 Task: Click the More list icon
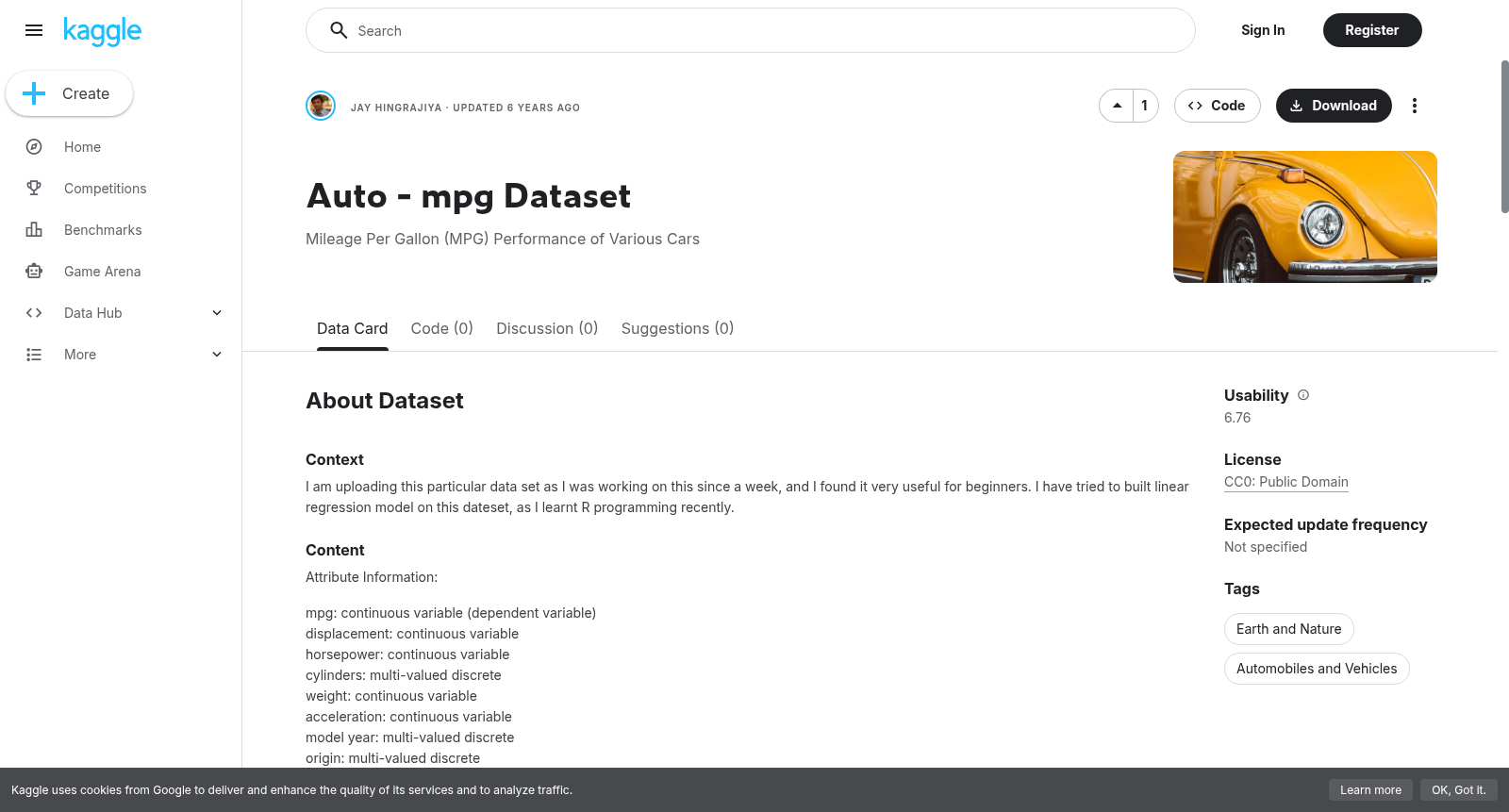(x=34, y=355)
